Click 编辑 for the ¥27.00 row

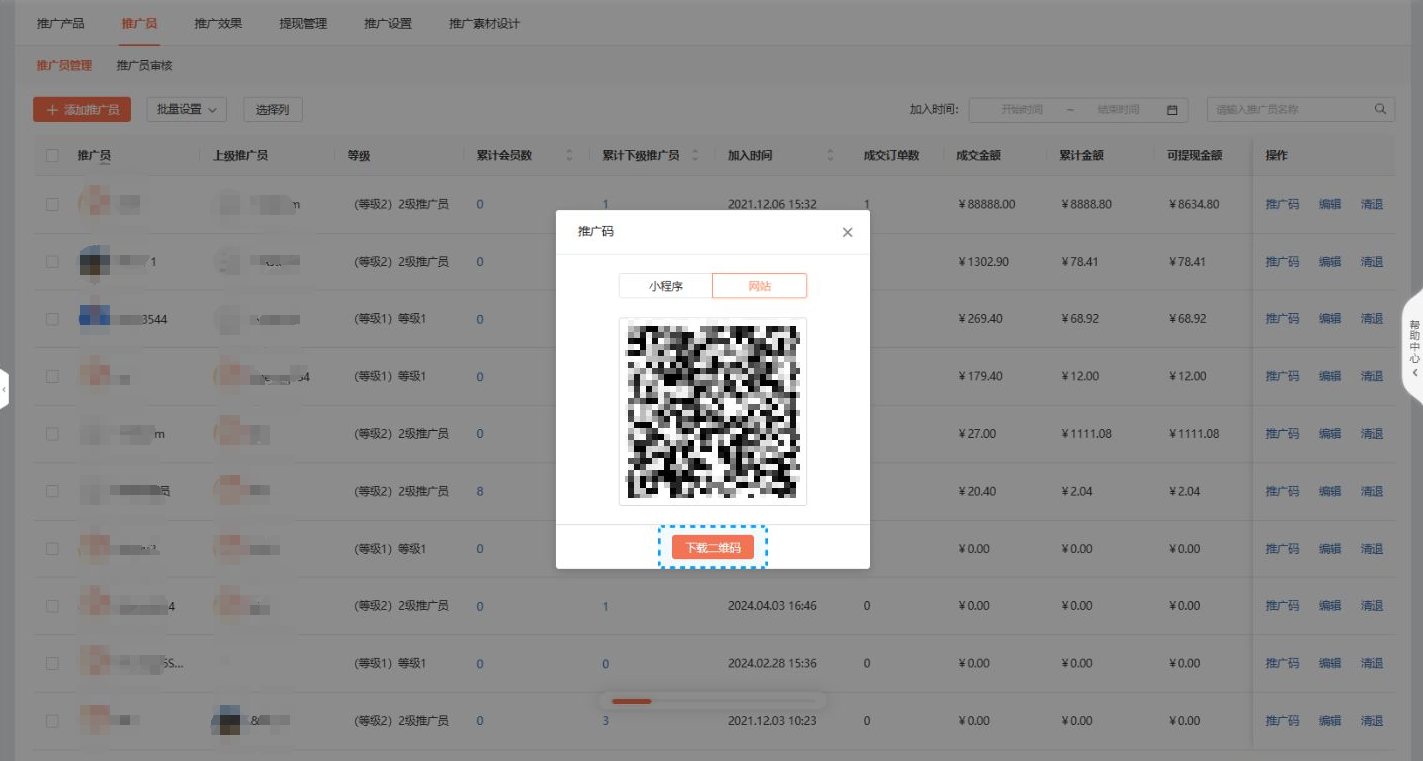[1330, 434]
